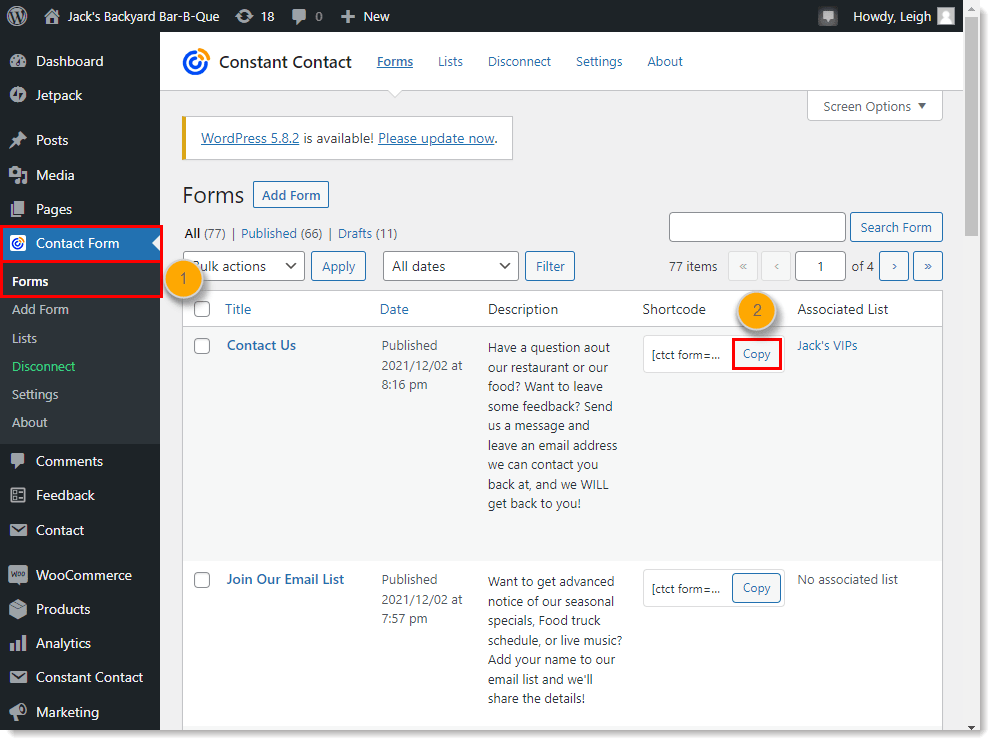Check the select-all checkbox in the forms table header

coord(202,309)
